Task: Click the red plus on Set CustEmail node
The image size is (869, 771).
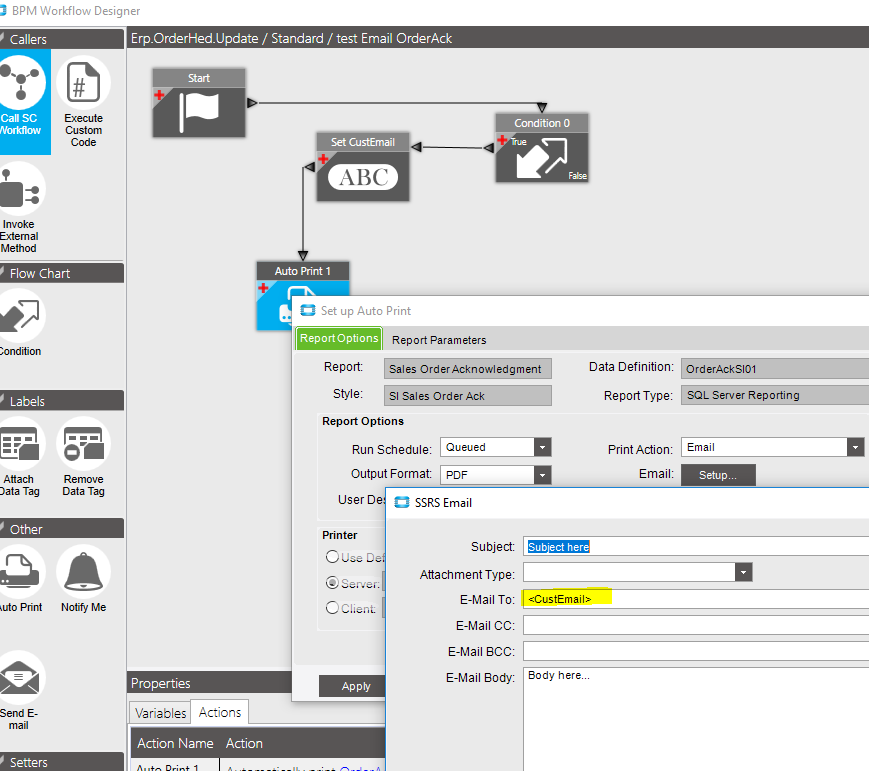Action: pos(323,159)
